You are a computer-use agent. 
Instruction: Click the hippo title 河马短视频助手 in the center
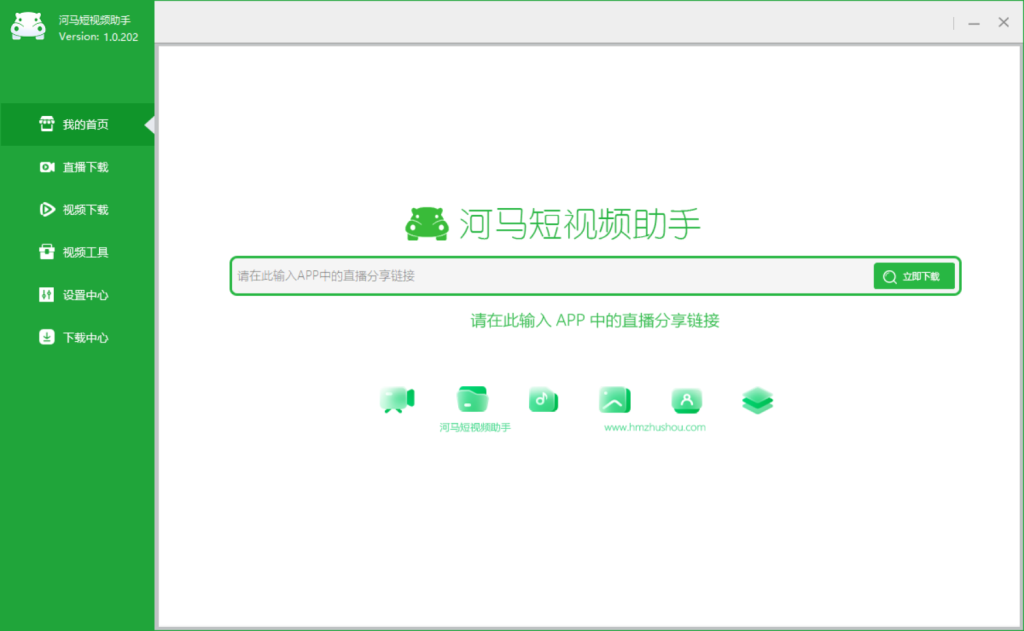pos(578,222)
